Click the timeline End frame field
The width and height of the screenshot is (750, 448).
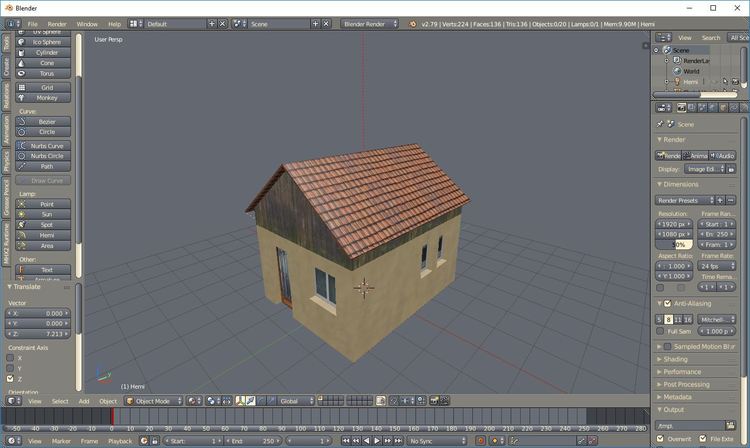[253, 441]
